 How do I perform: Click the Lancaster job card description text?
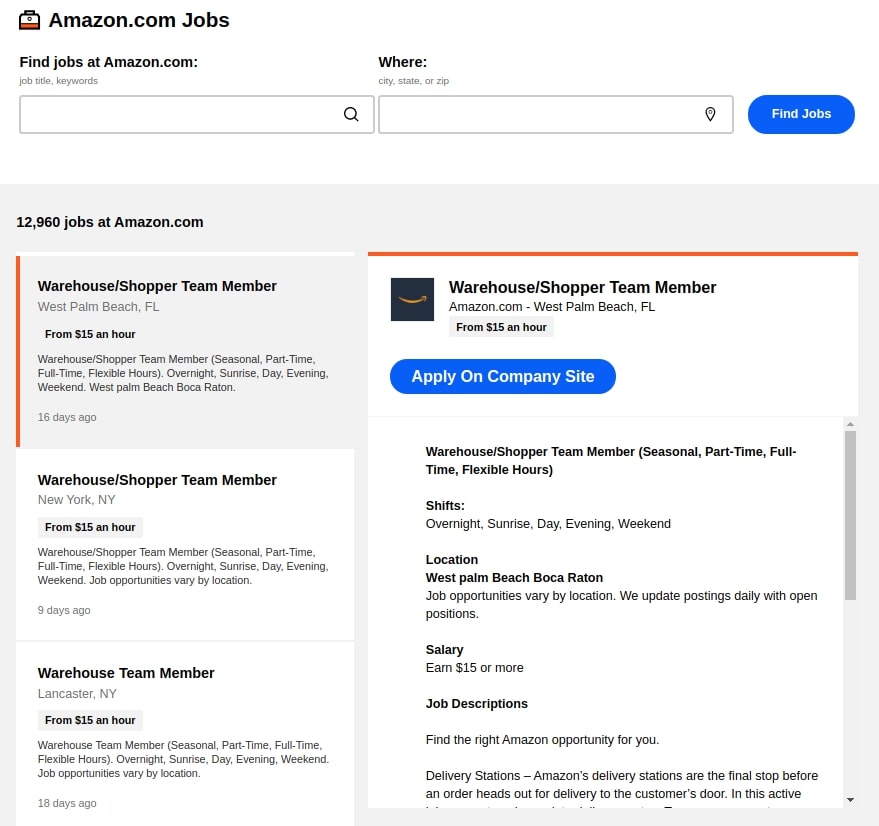coord(183,759)
